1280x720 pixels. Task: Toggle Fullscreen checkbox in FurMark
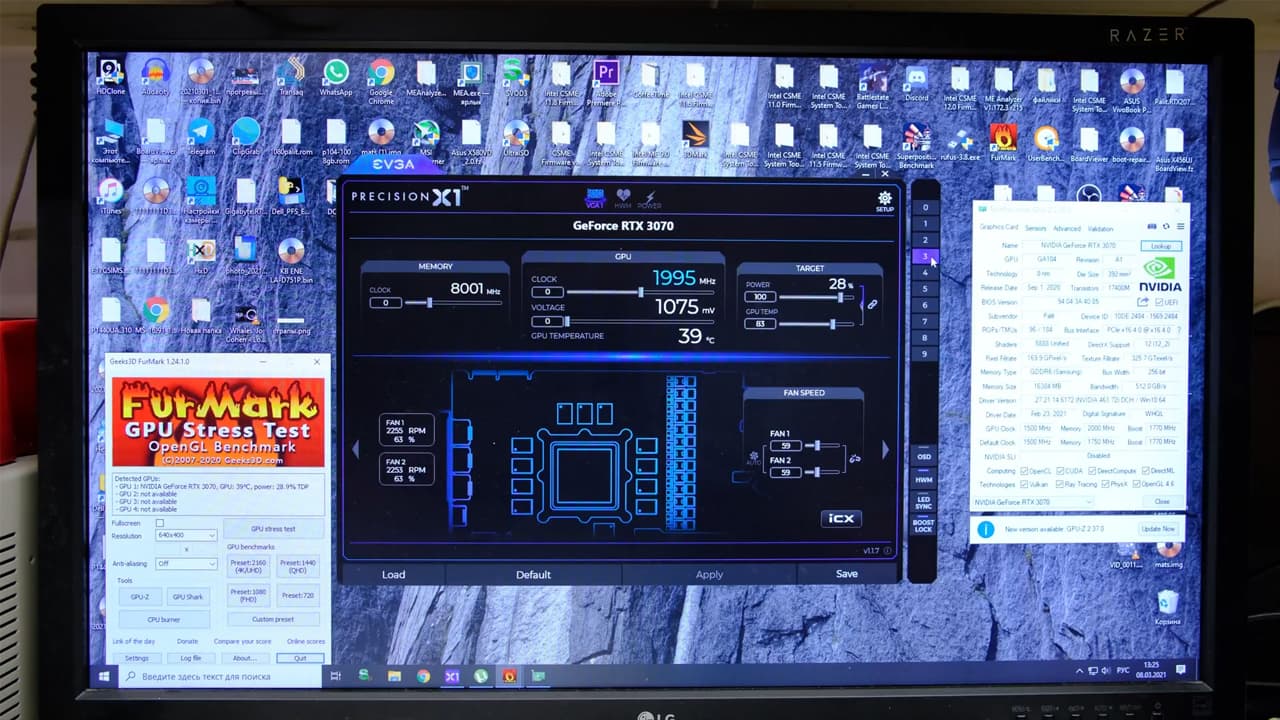[159, 523]
